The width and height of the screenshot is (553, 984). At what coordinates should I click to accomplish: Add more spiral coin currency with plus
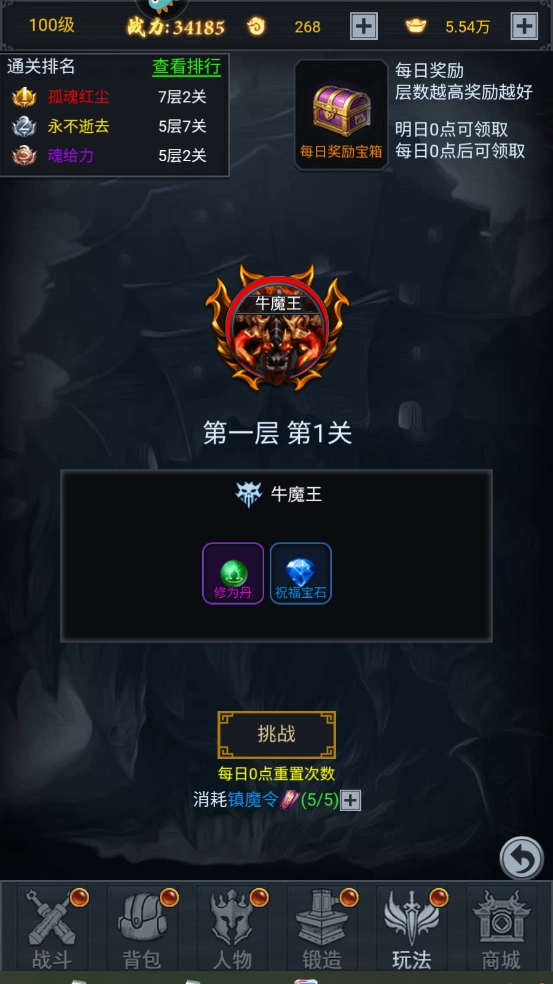pos(363,26)
